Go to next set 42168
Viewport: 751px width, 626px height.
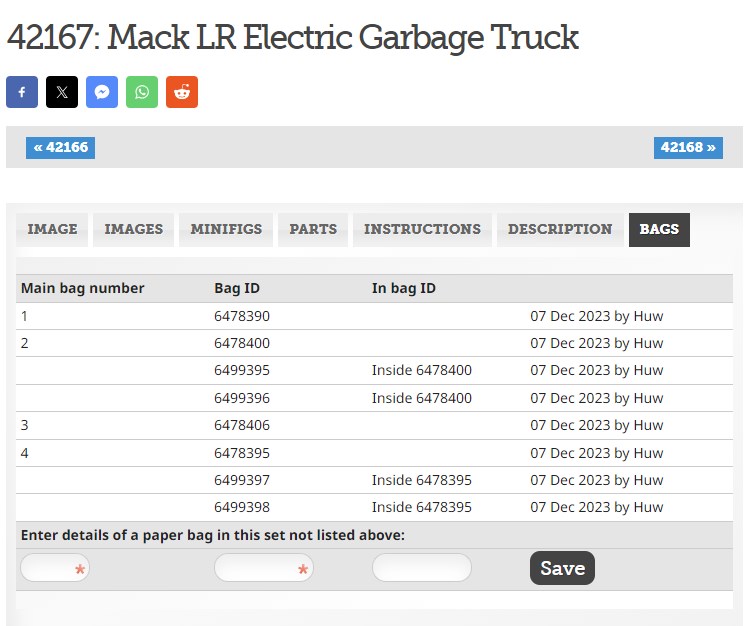[688, 148]
